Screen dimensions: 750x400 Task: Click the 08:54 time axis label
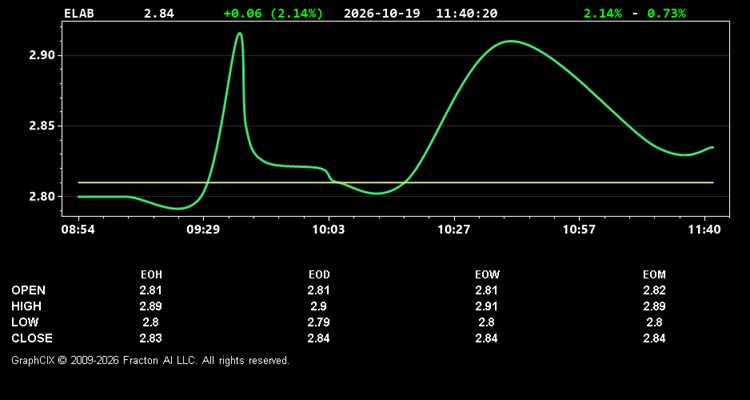coord(77,230)
